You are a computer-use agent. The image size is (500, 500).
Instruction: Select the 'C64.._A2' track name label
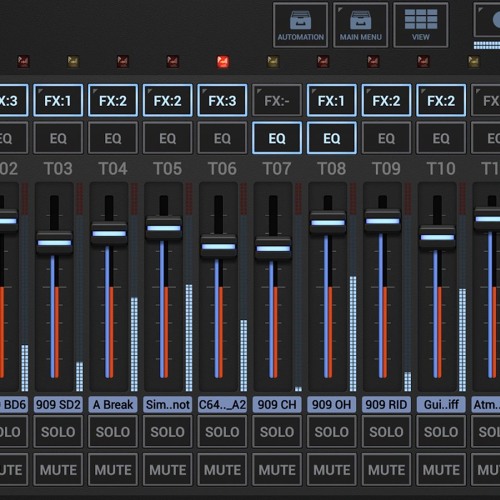[222, 405]
